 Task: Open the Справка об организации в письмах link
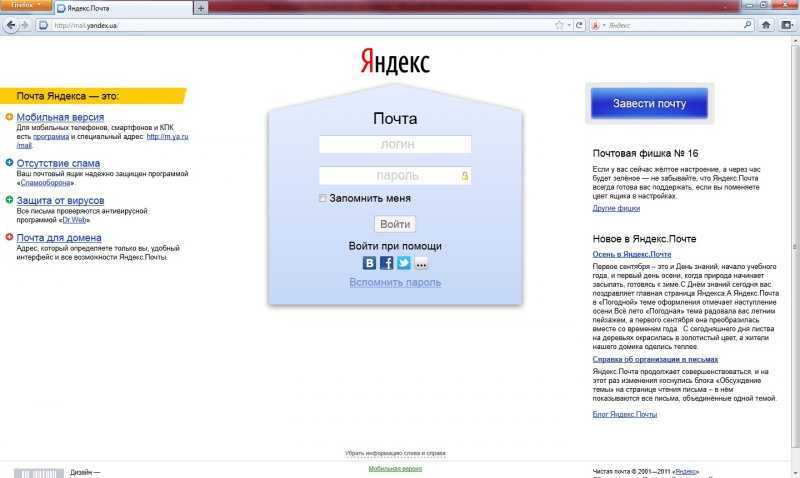pos(655,359)
